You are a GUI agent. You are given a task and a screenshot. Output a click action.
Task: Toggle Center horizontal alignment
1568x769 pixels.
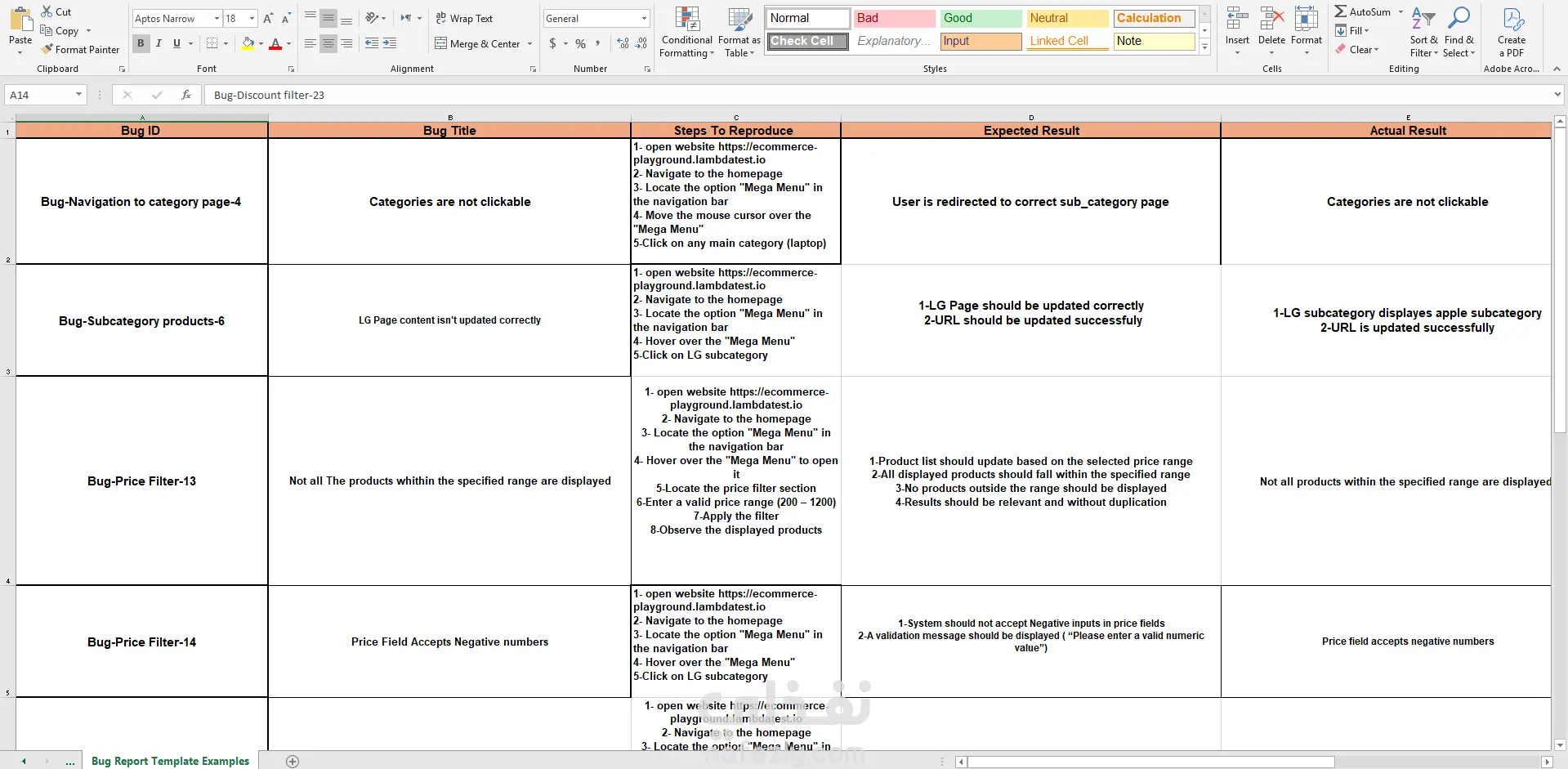tap(328, 43)
